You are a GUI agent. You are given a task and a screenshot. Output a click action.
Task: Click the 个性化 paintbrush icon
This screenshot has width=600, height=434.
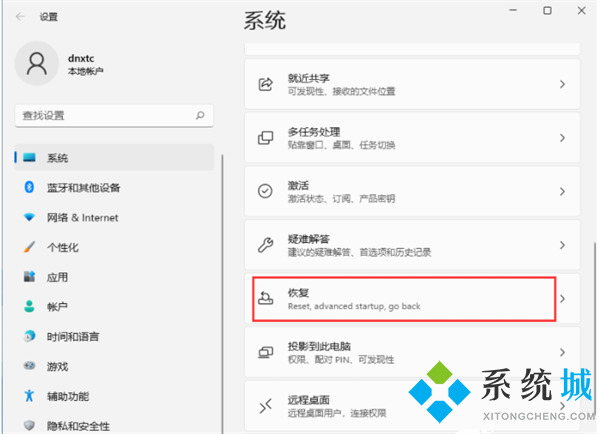29,247
